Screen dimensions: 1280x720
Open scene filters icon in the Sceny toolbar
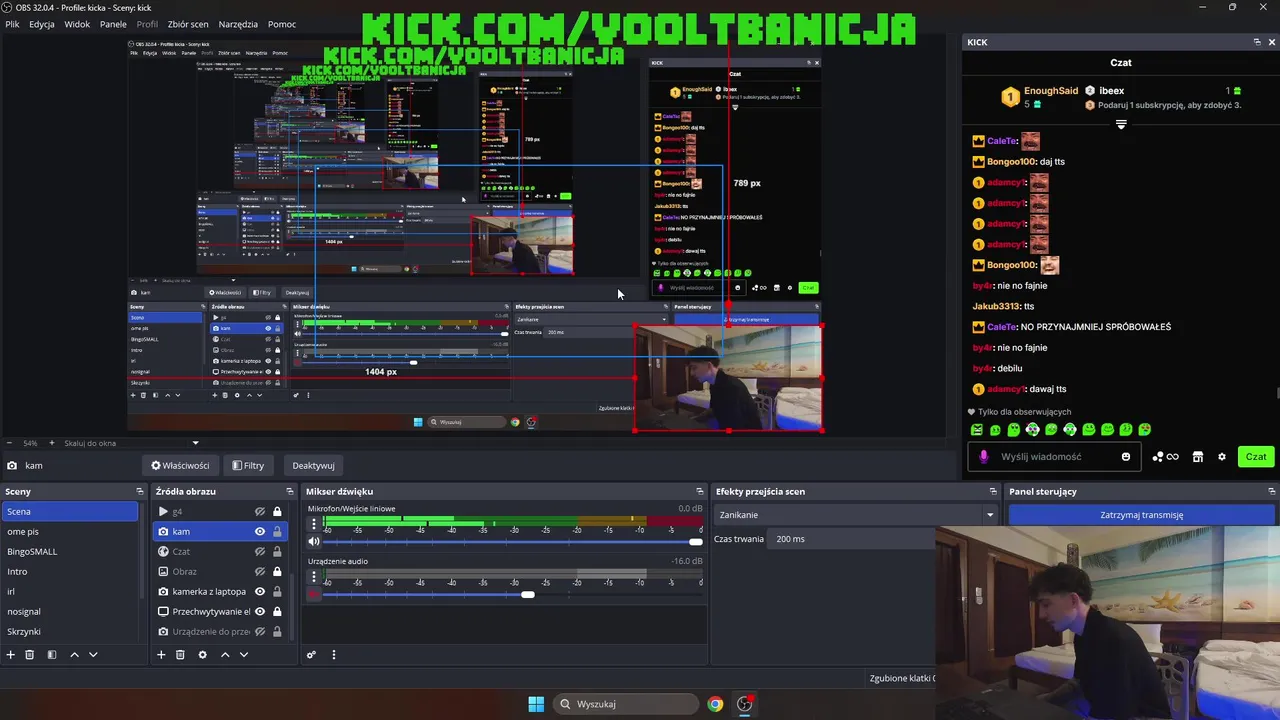tap(52, 655)
